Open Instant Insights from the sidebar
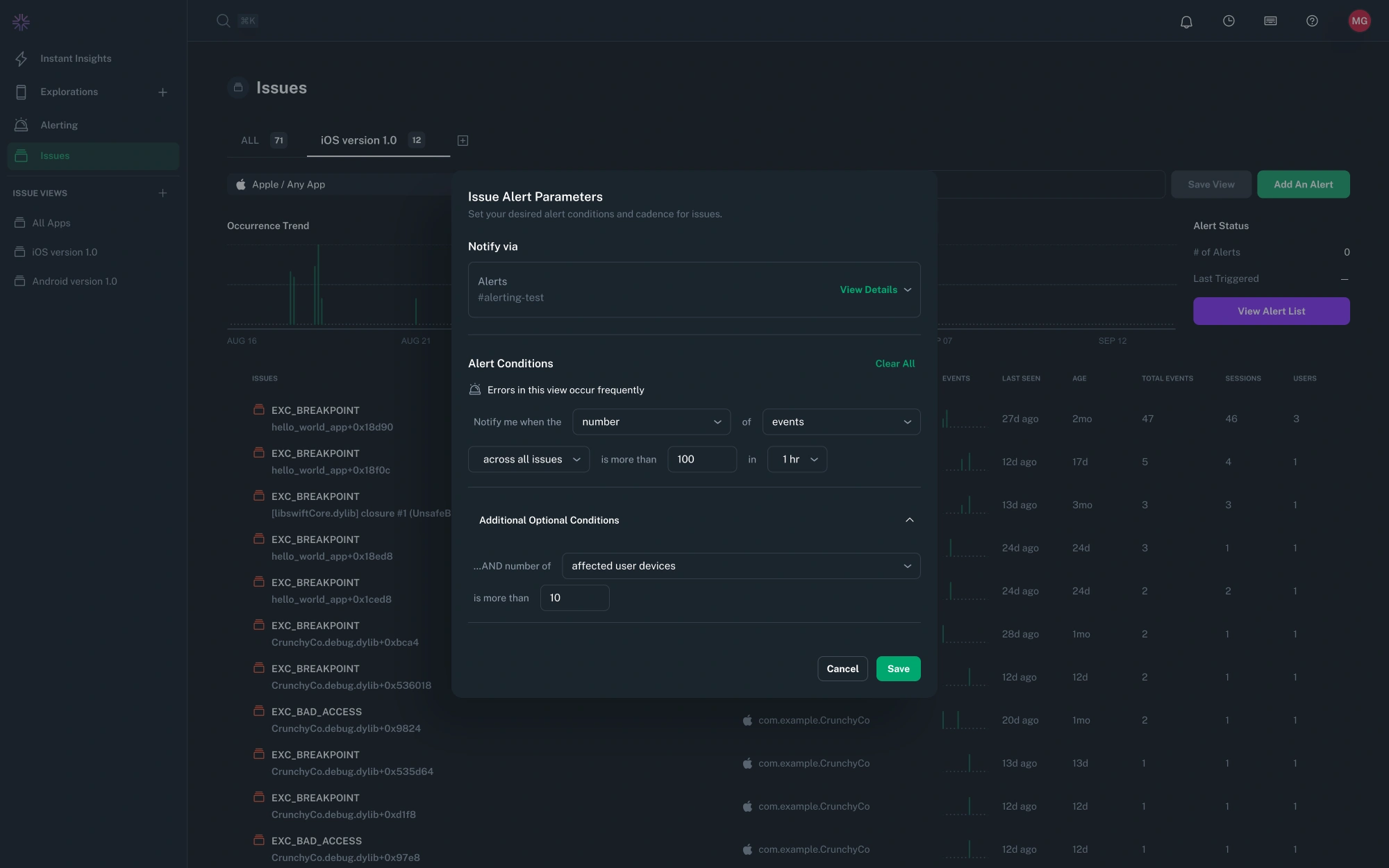The image size is (1389, 868). [76, 58]
